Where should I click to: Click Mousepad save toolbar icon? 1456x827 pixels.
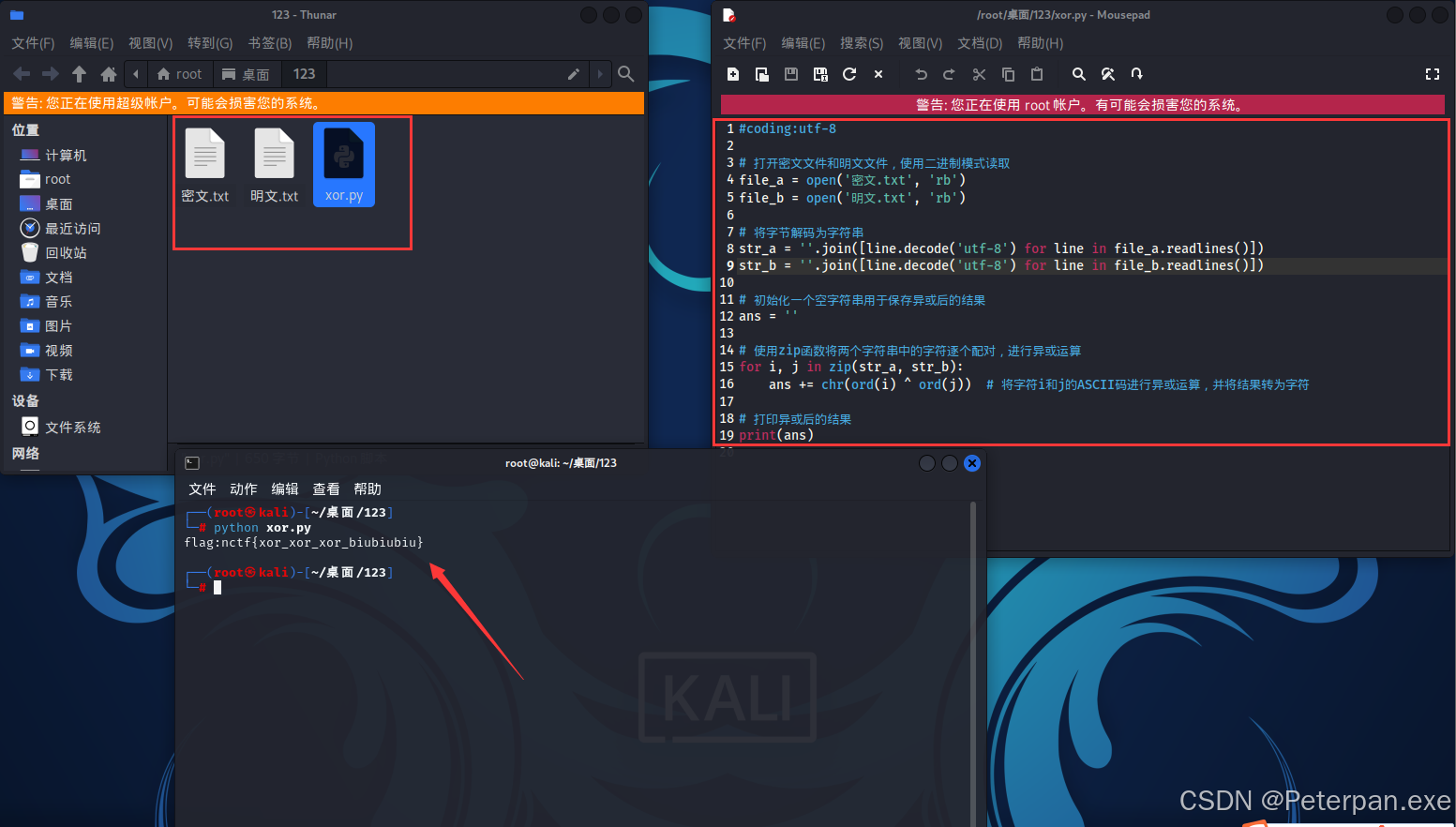791,74
